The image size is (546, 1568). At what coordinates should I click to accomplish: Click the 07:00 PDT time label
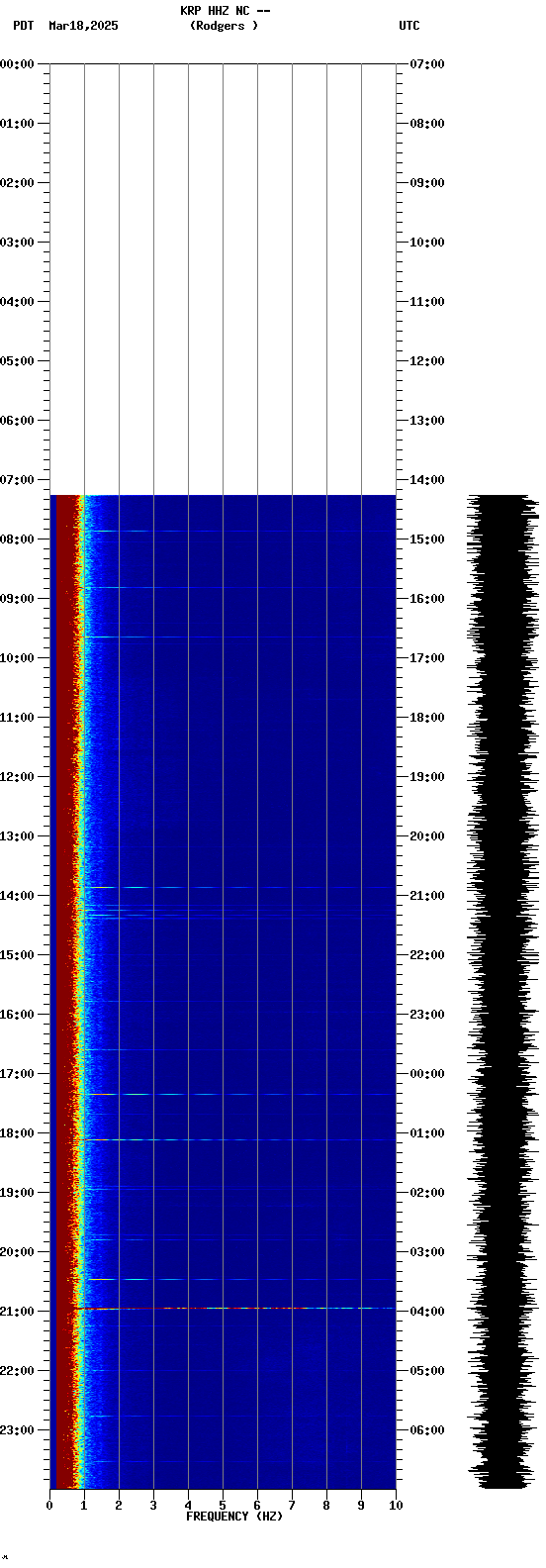(x=18, y=480)
